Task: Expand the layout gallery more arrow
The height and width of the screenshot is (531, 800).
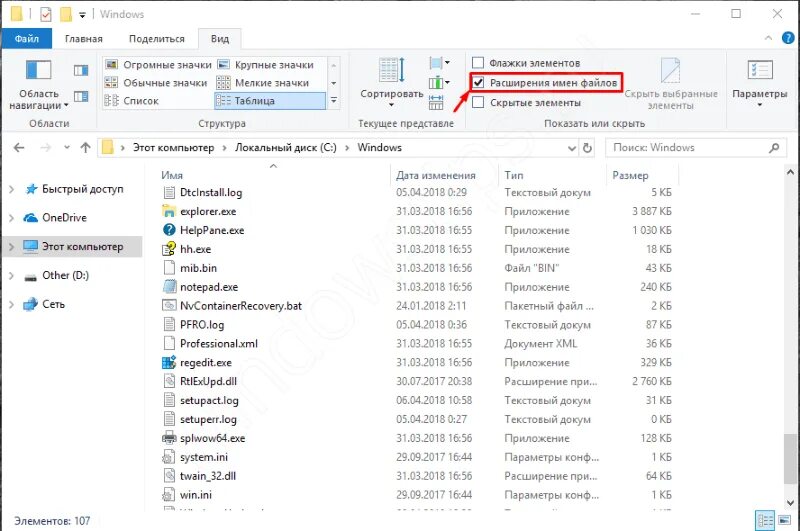Action: point(334,100)
